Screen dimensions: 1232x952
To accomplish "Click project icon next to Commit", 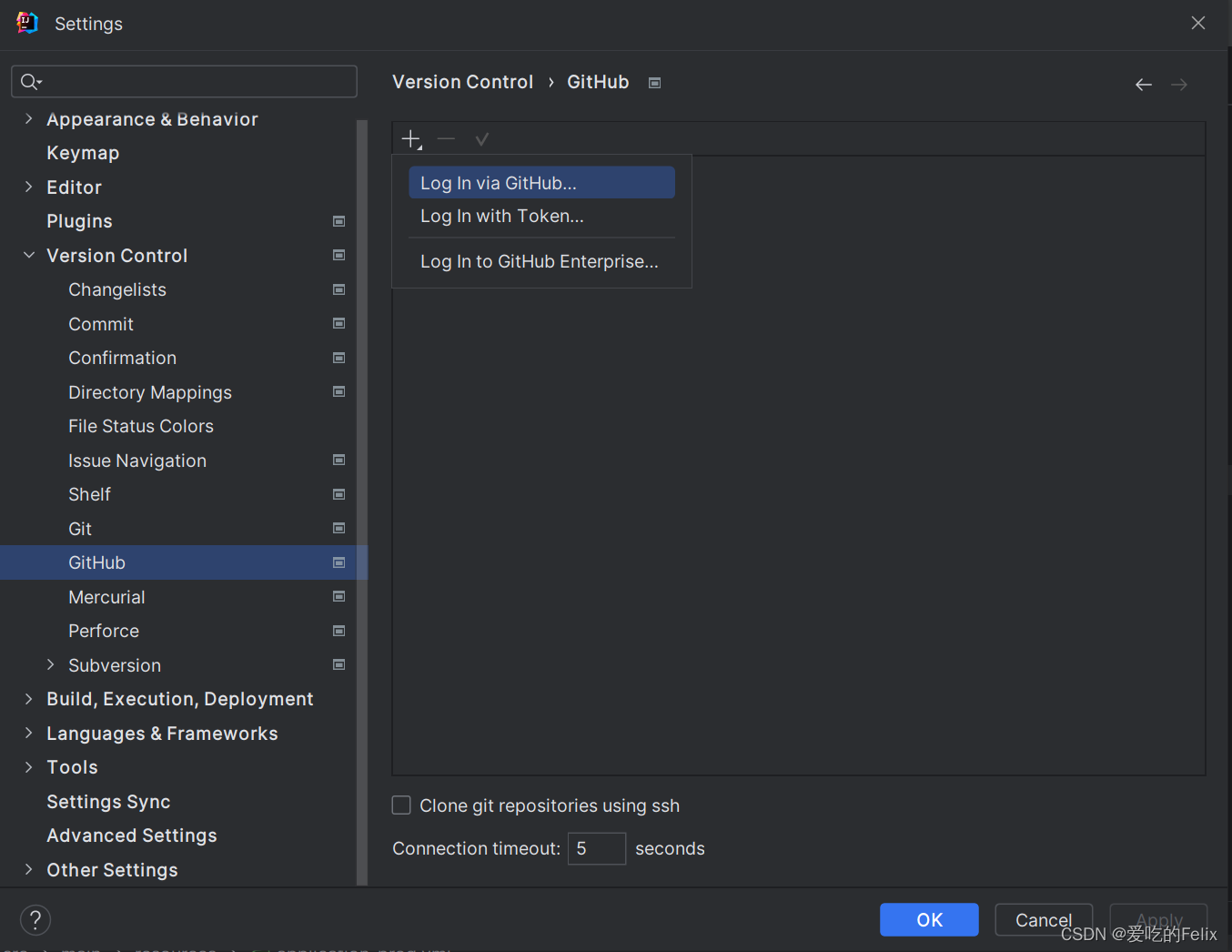I will coord(338,324).
